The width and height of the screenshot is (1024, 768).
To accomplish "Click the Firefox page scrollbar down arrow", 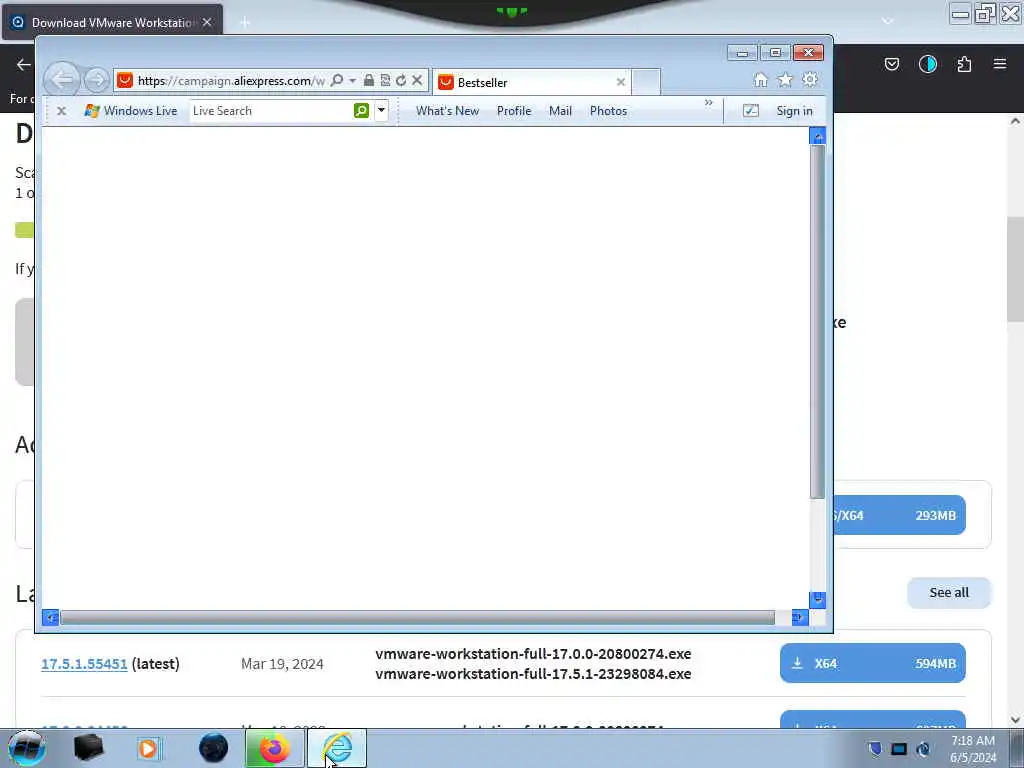I will click(x=1016, y=720).
